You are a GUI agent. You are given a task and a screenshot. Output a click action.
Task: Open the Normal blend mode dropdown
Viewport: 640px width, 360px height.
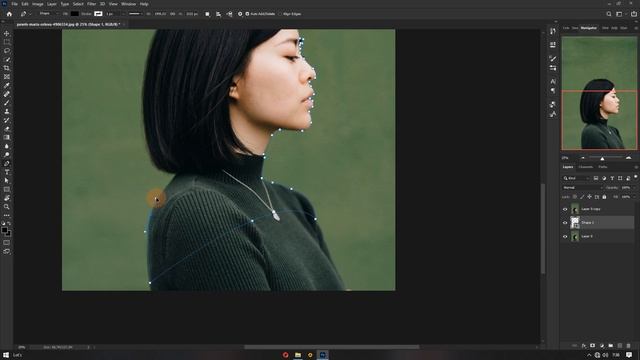coord(582,188)
